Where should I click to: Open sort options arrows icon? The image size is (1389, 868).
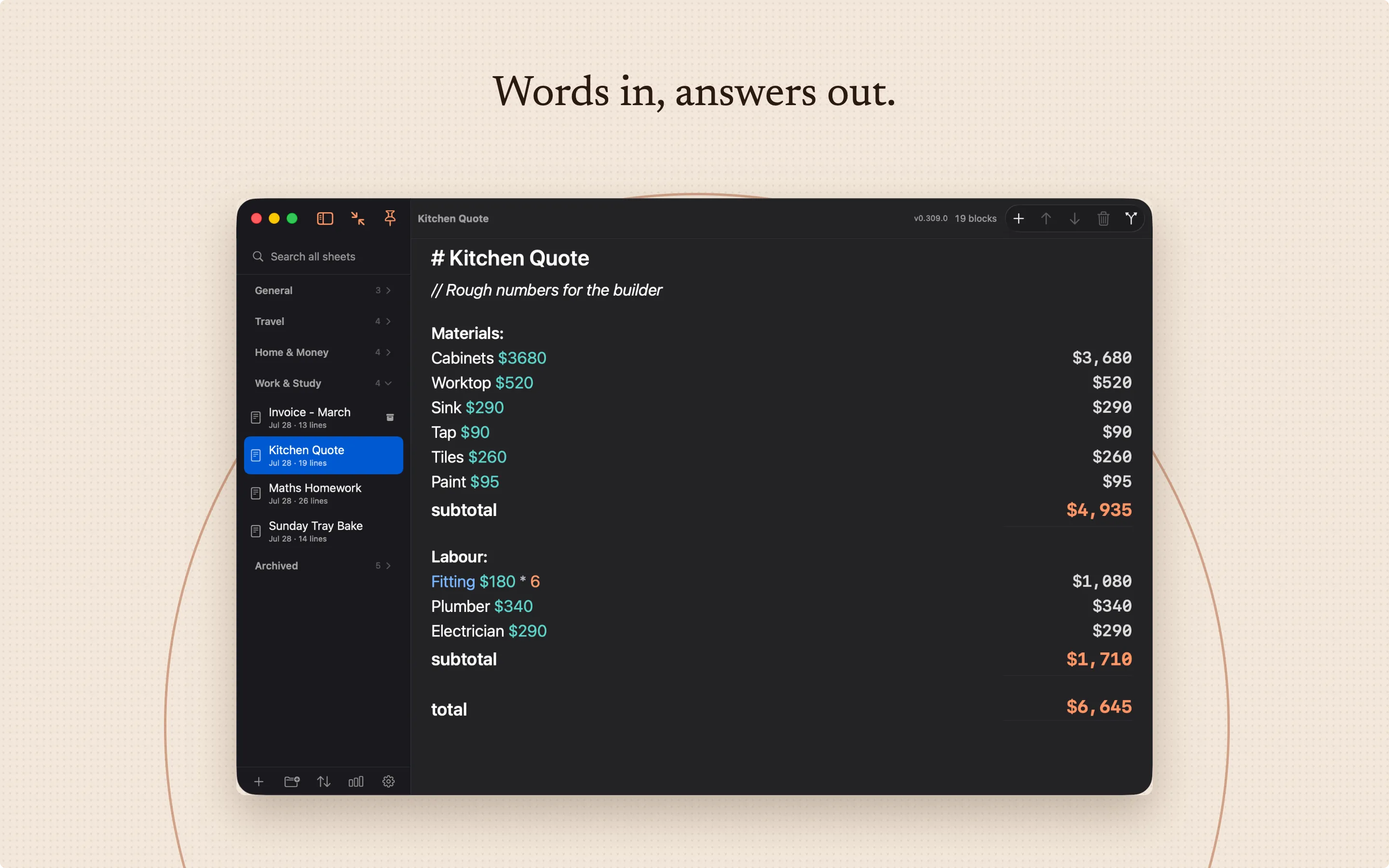(x=324, y=781)
